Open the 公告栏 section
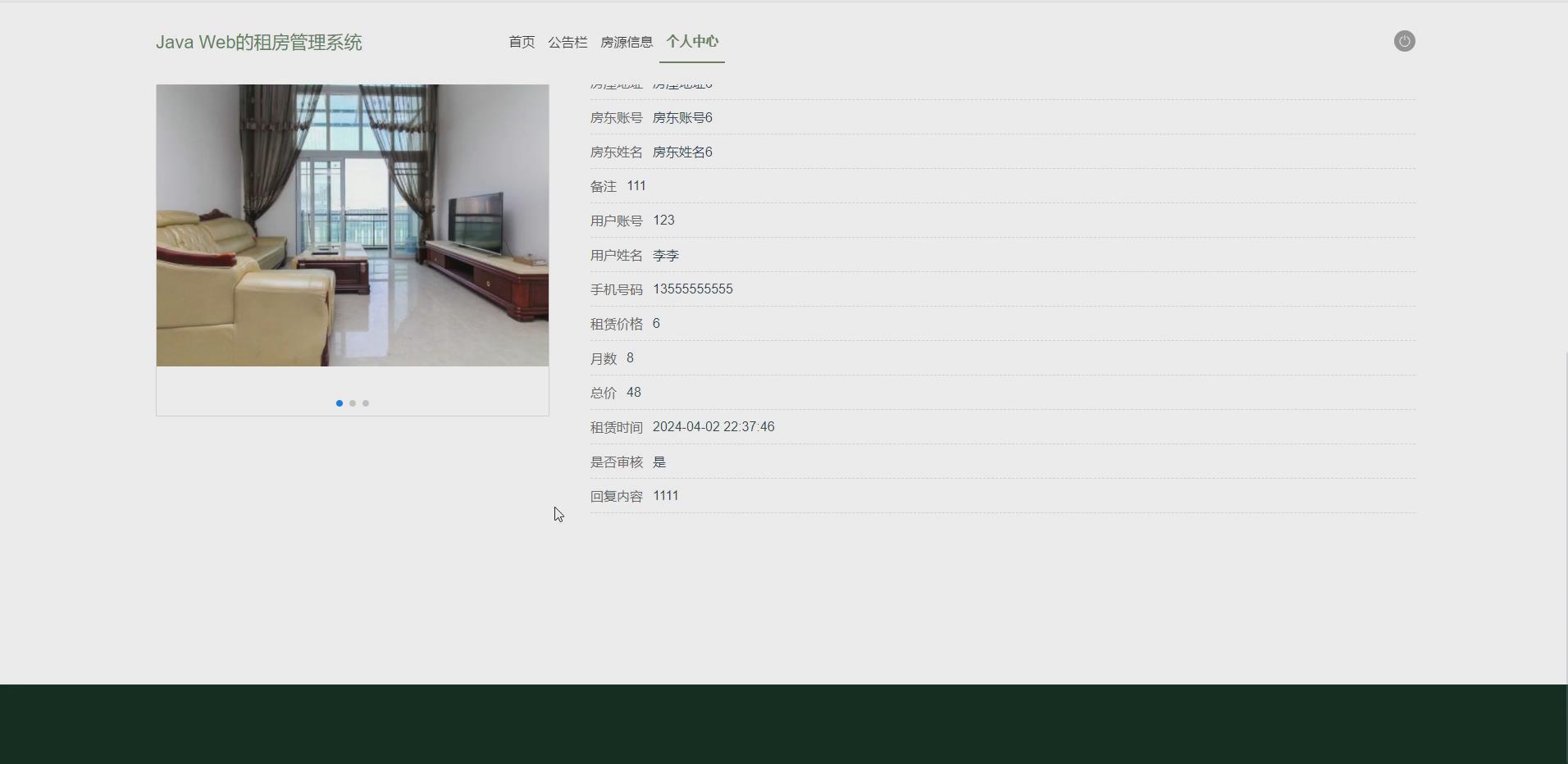Image resolution: width=1568 pixels, height=764 pixels. 567,42
